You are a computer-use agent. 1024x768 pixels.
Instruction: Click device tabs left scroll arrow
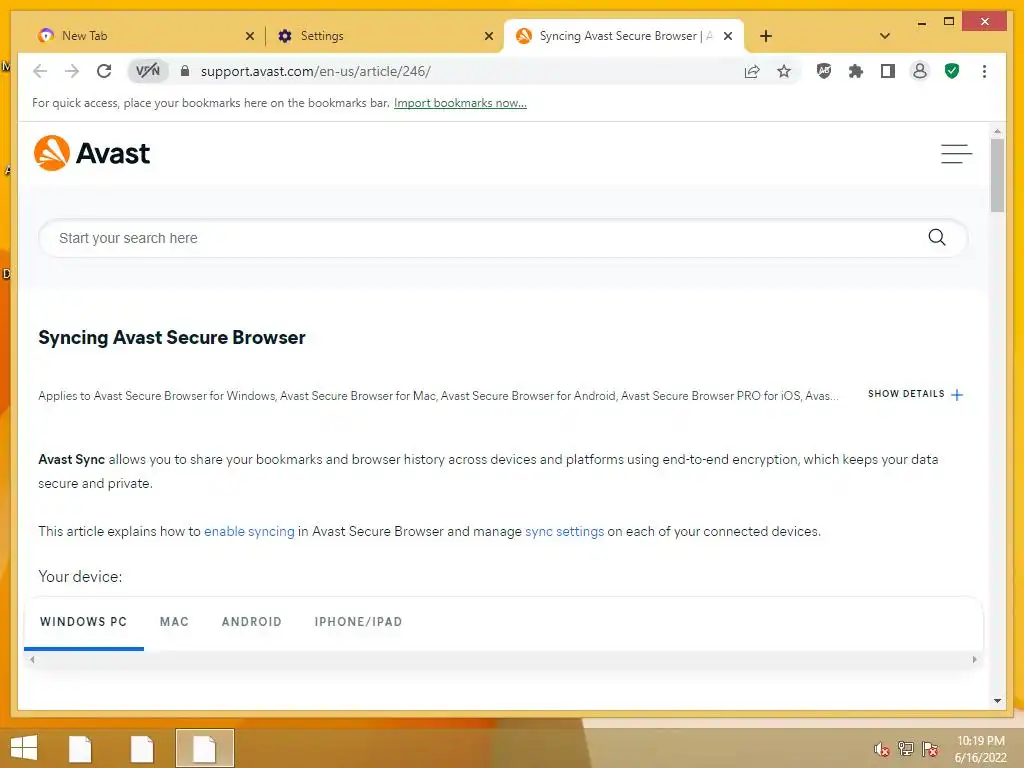(32, 660)
